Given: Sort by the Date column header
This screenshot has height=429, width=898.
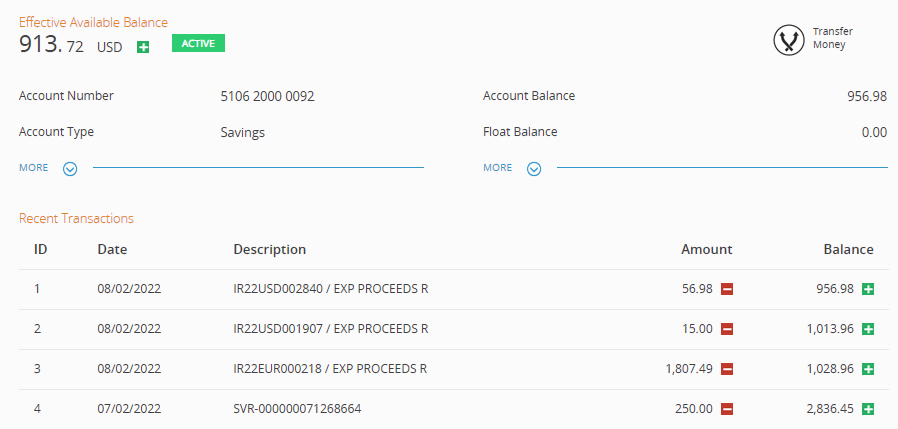Looking at the screenshot, I should click(112, 249).
